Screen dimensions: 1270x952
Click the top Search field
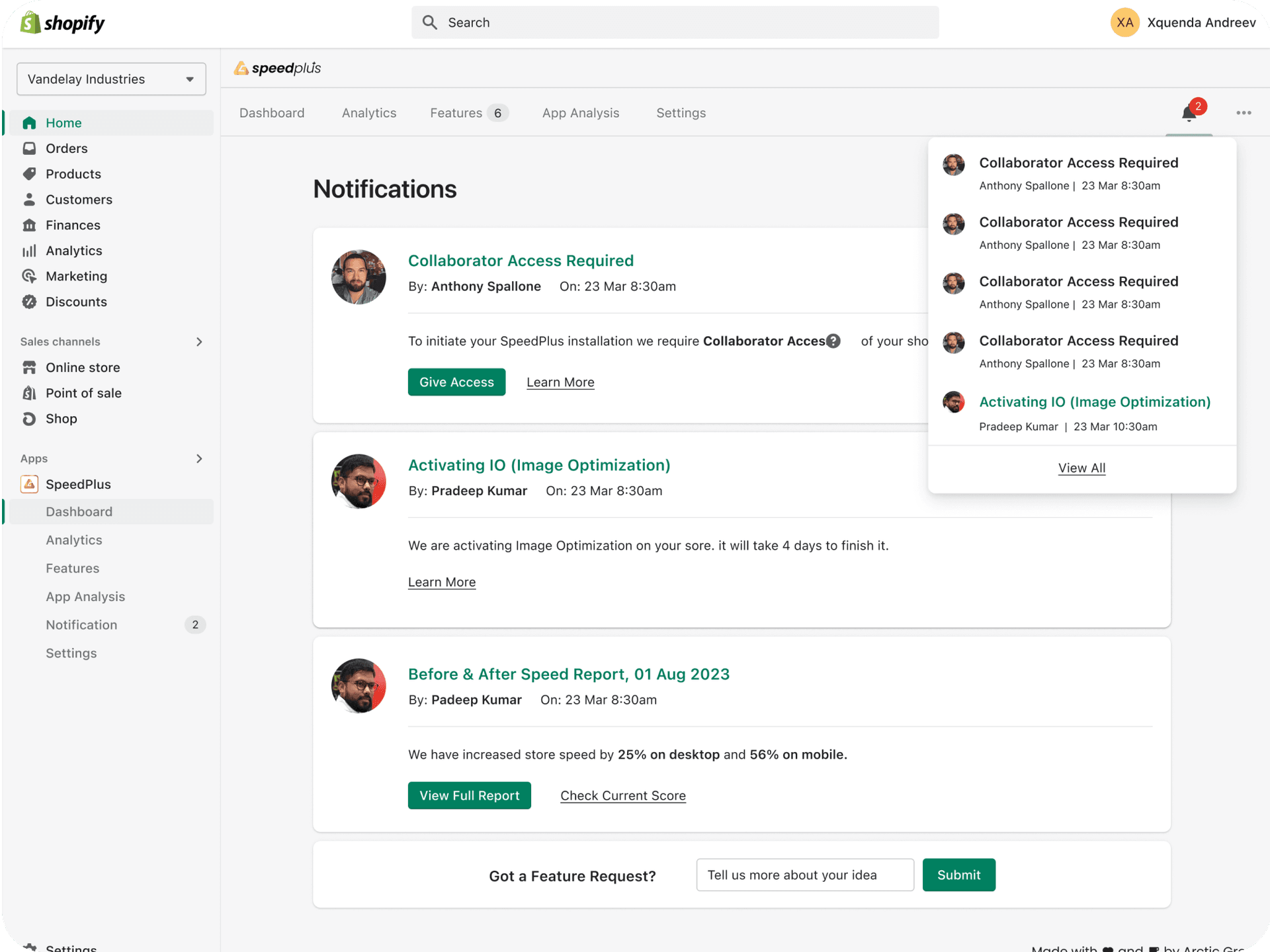[x=675, y=22]
